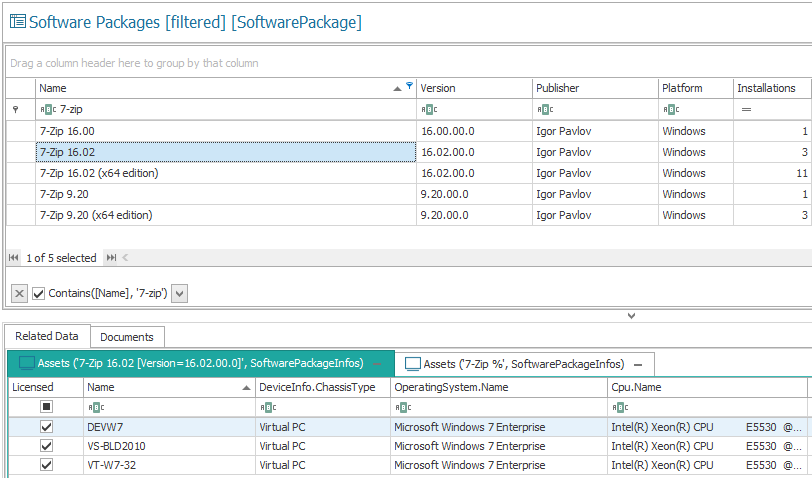Sort by the Platform column header
The height and width of the screenshot is (478, 812).
click(x=696, y=88)
